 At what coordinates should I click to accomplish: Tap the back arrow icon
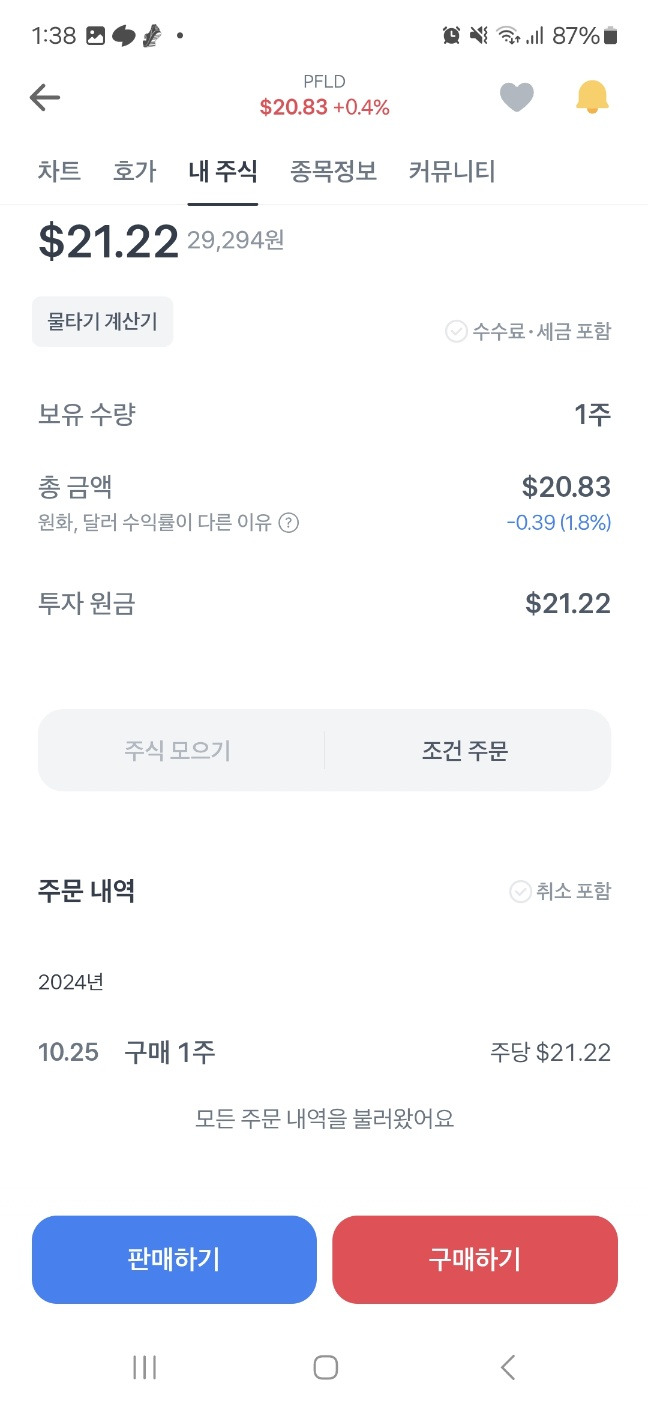point(45,97)
